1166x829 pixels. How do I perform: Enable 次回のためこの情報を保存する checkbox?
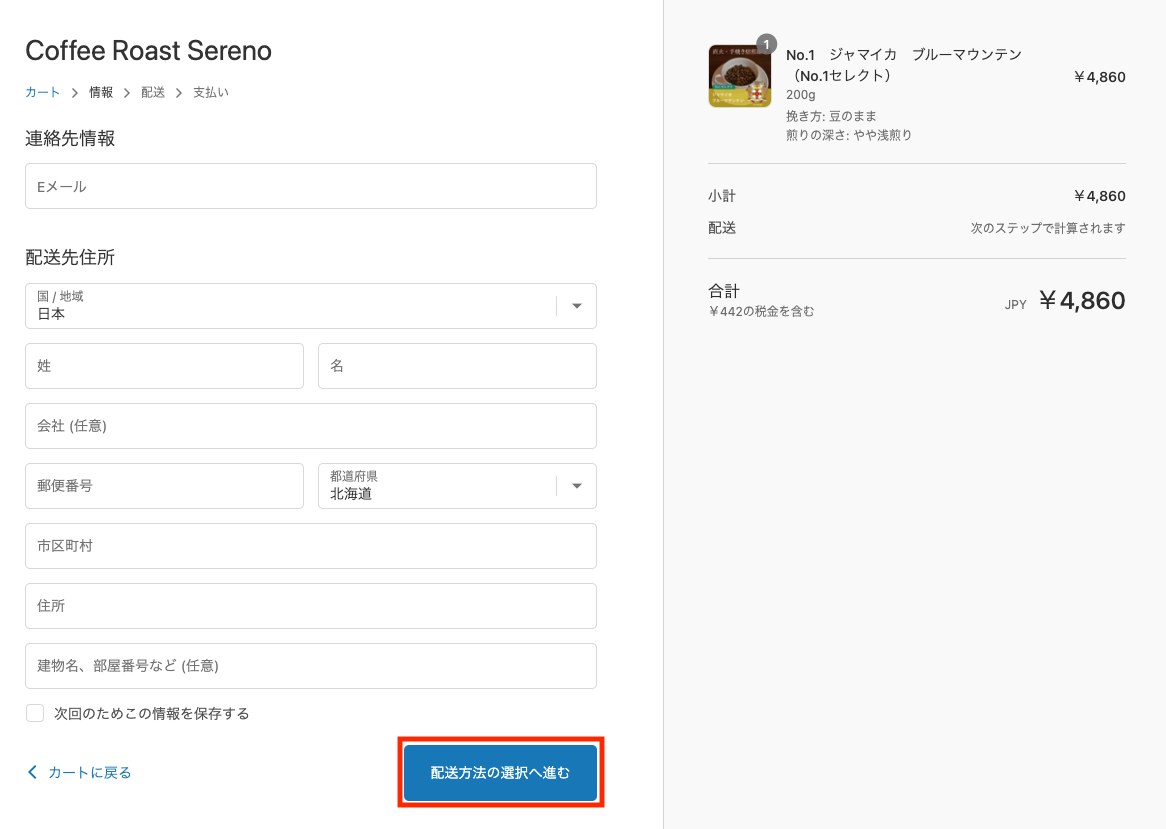(x=36, y=713)
